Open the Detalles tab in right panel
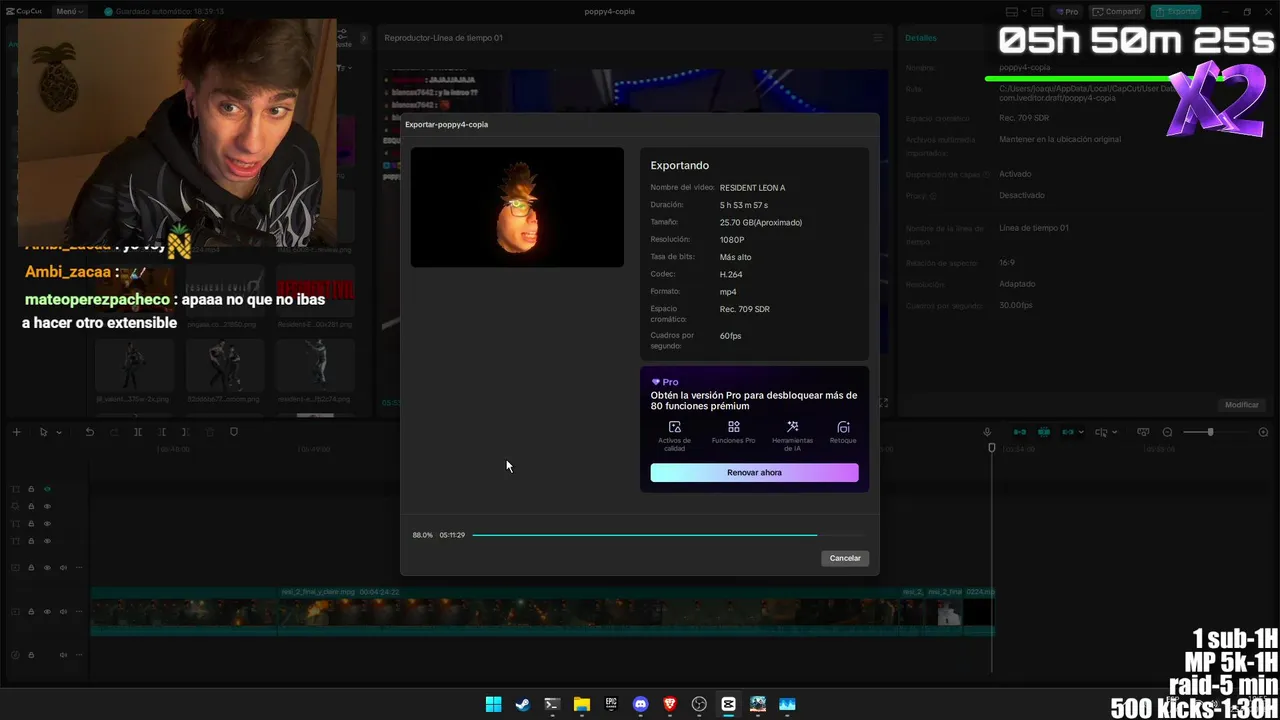This screenshot has width=1280, height=720. pyautogui.click(x=921, y=38)
